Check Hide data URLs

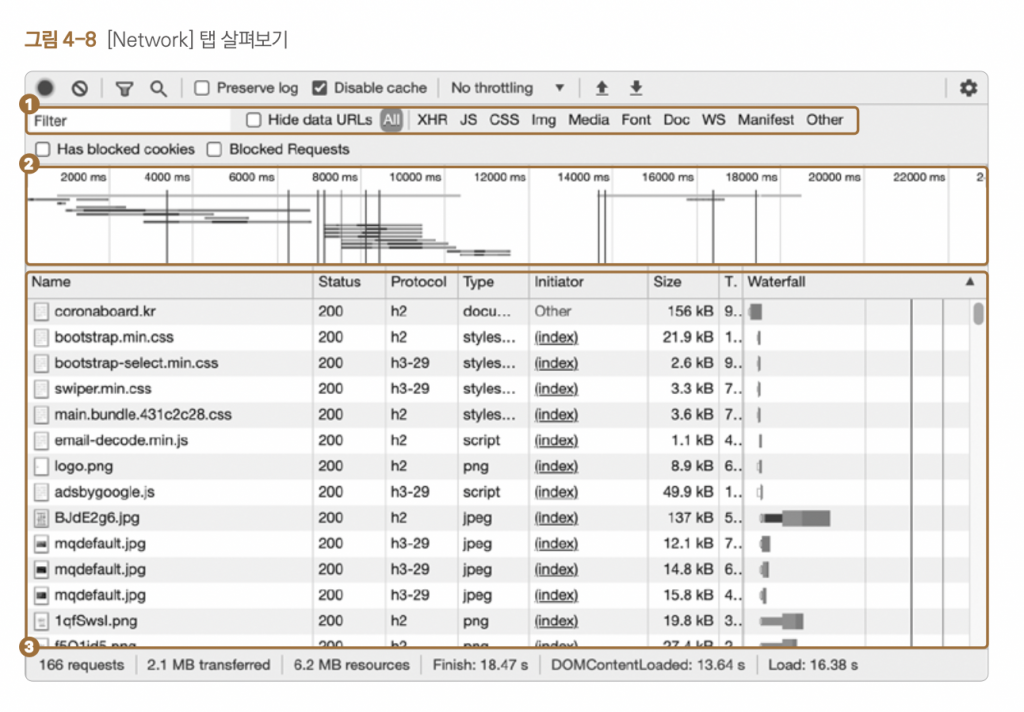pyautogui.click(x=253, y=120)
